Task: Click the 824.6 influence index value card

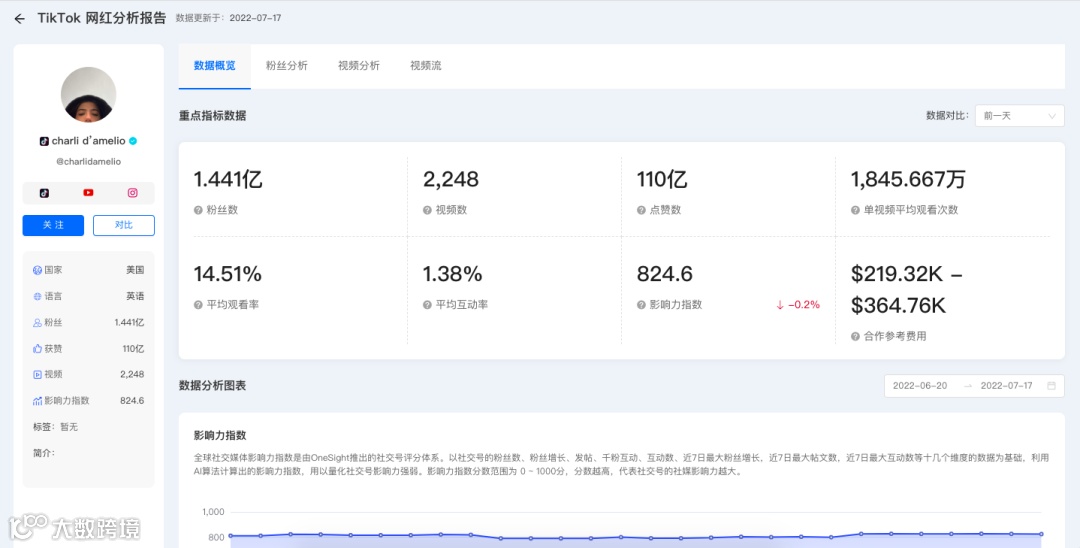Action: [665, 274]
